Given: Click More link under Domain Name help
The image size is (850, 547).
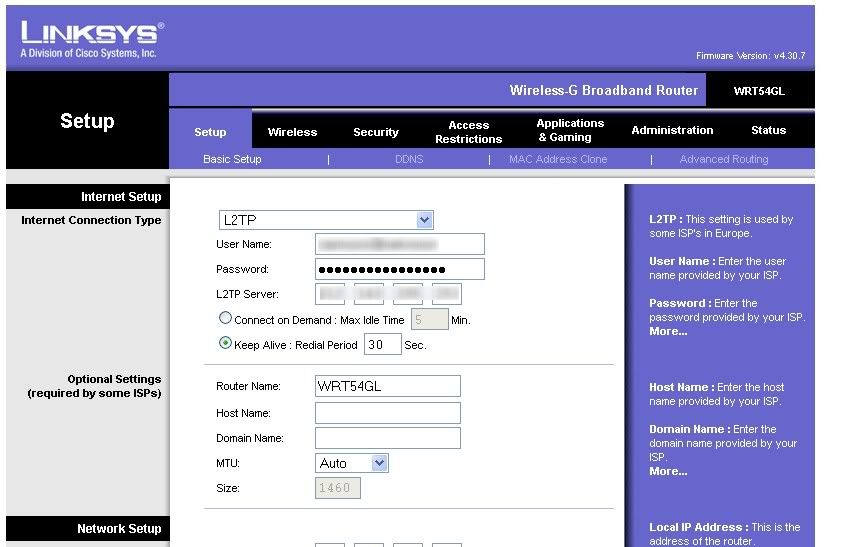Looking at the screenshot, I should (668, 471).
